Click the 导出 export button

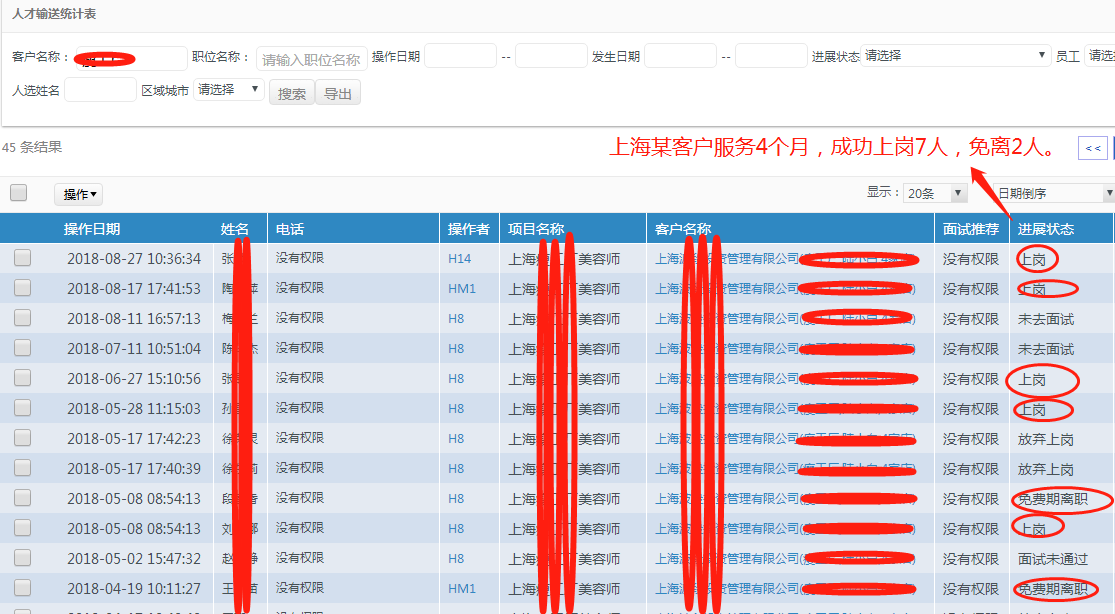click(x=338, y=93)
